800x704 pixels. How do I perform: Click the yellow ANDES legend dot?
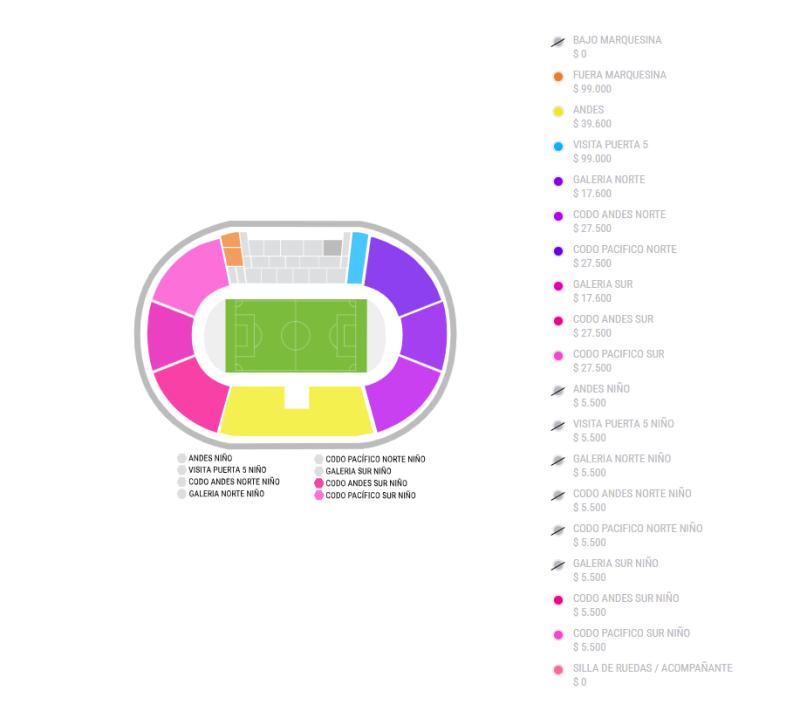click(556, 110)
